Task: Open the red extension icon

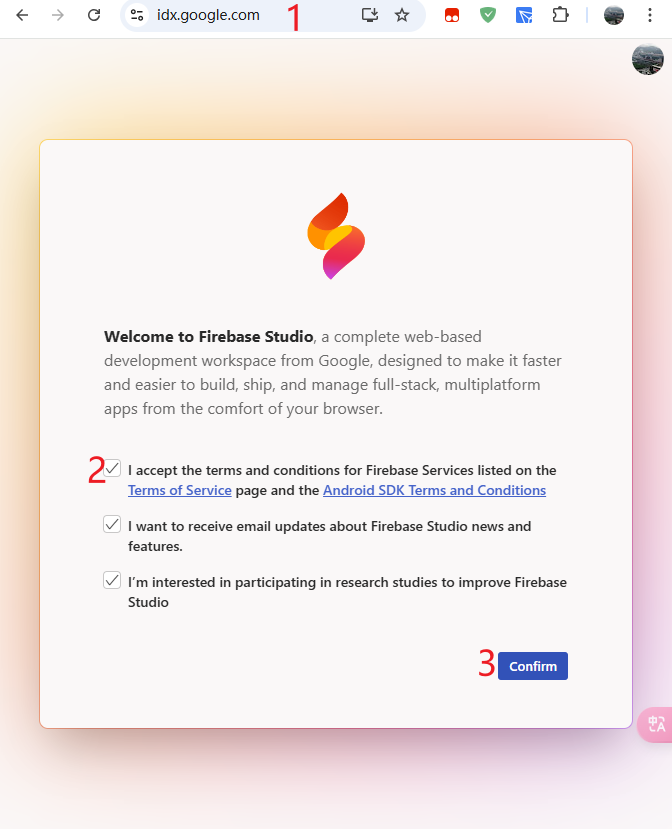Action: click(x=452, y=15)
